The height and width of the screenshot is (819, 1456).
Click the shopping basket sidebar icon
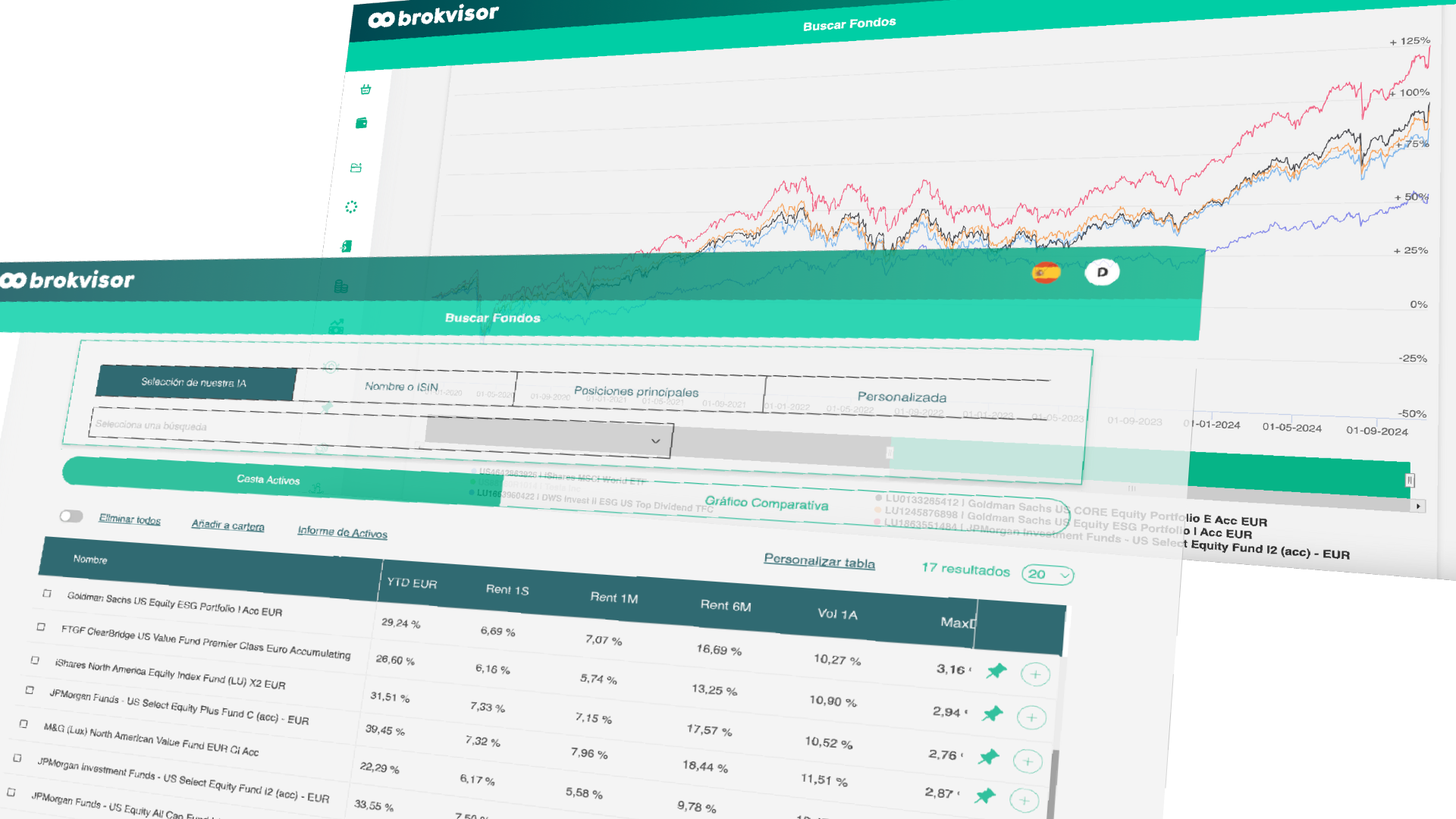[366, 89]
